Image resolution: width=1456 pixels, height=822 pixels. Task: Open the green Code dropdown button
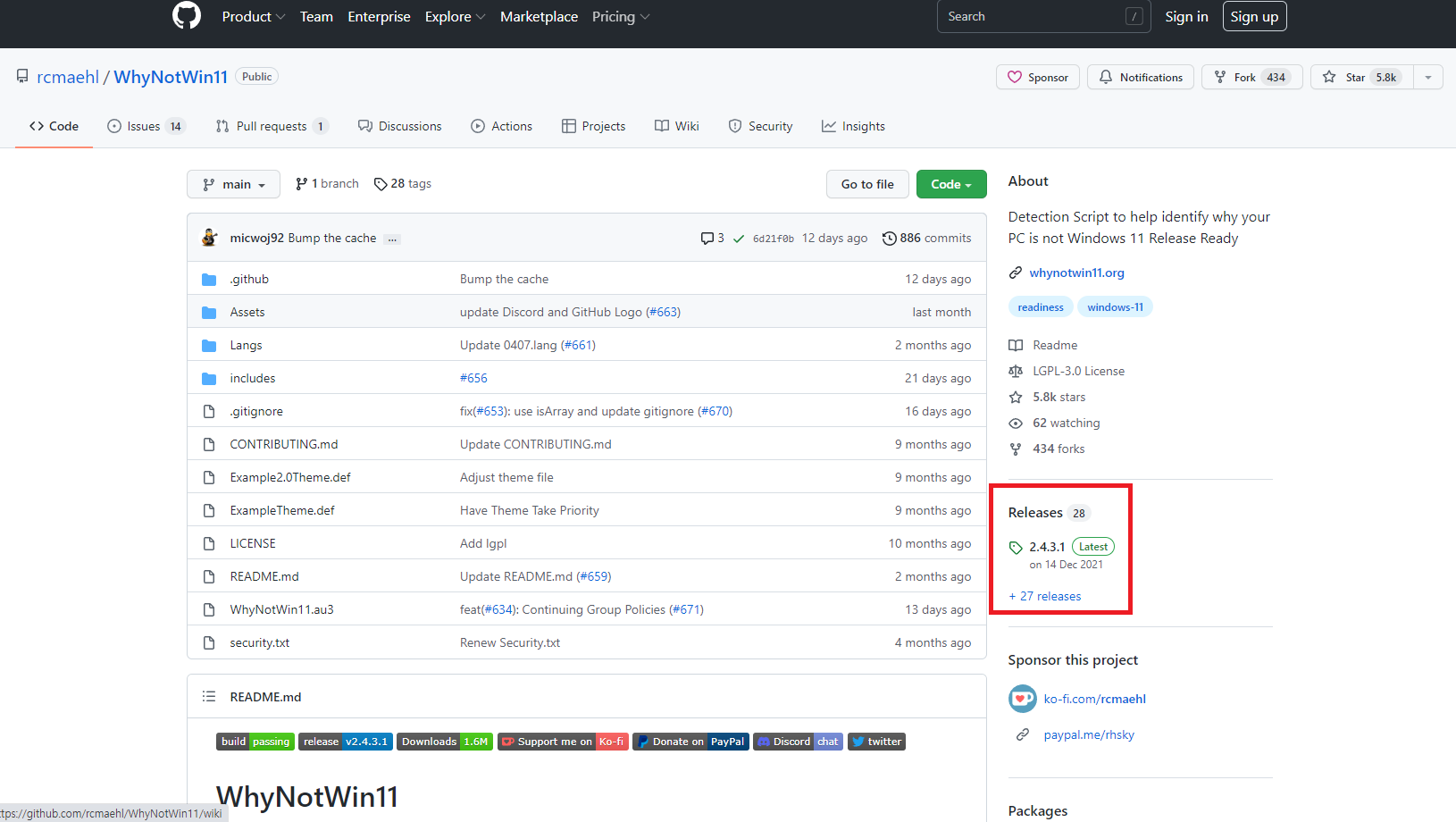click(951, 184)
